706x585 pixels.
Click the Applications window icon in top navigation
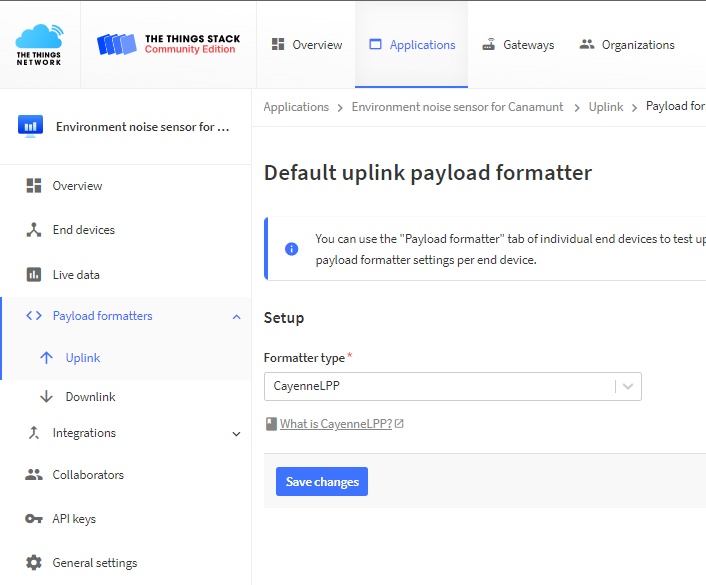coord(375,44)
